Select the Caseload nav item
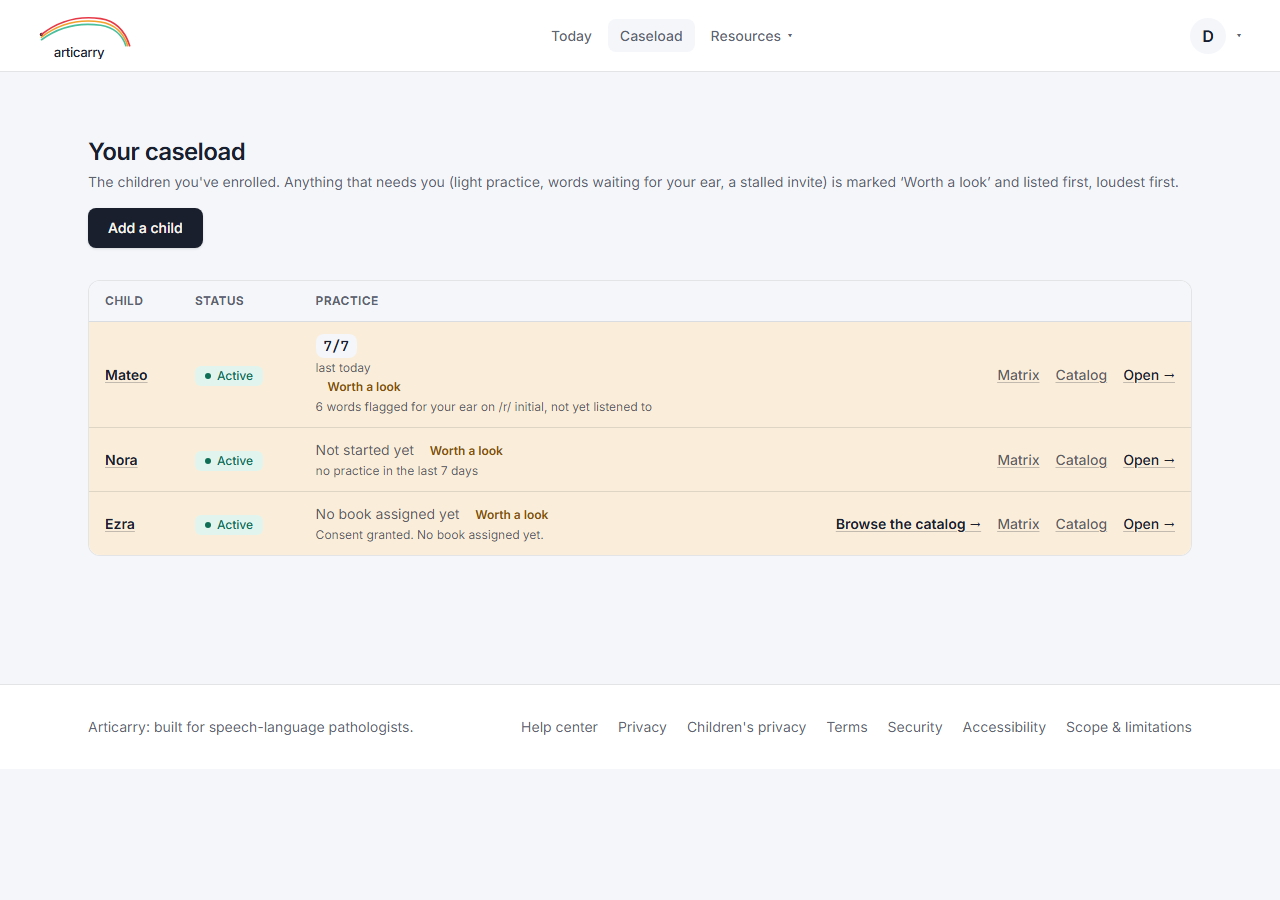1280x900 pixels. point(651,36)
